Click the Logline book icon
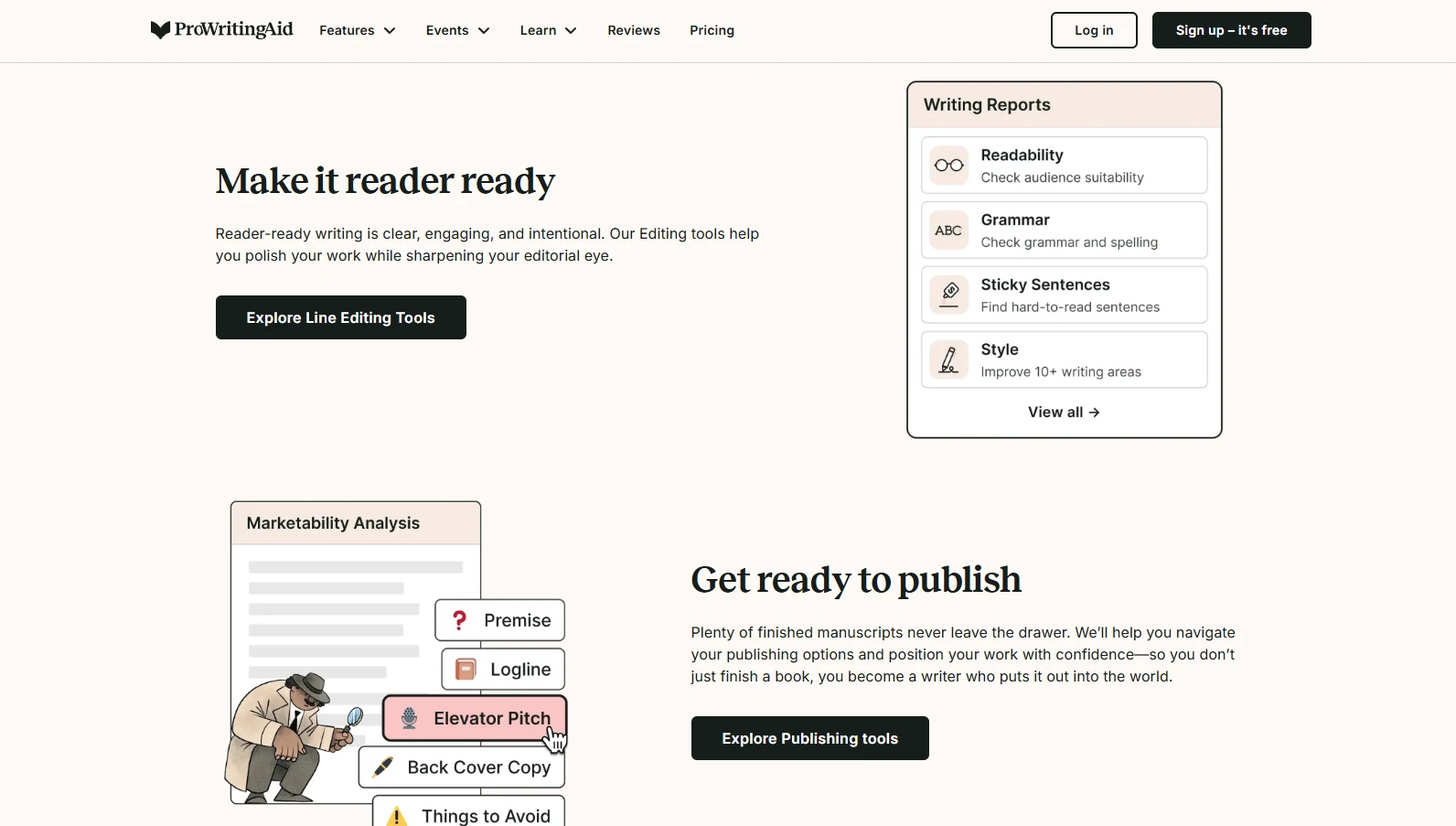Image resolution: width=1456 pixels, height=826 pixels. point(466,670)
